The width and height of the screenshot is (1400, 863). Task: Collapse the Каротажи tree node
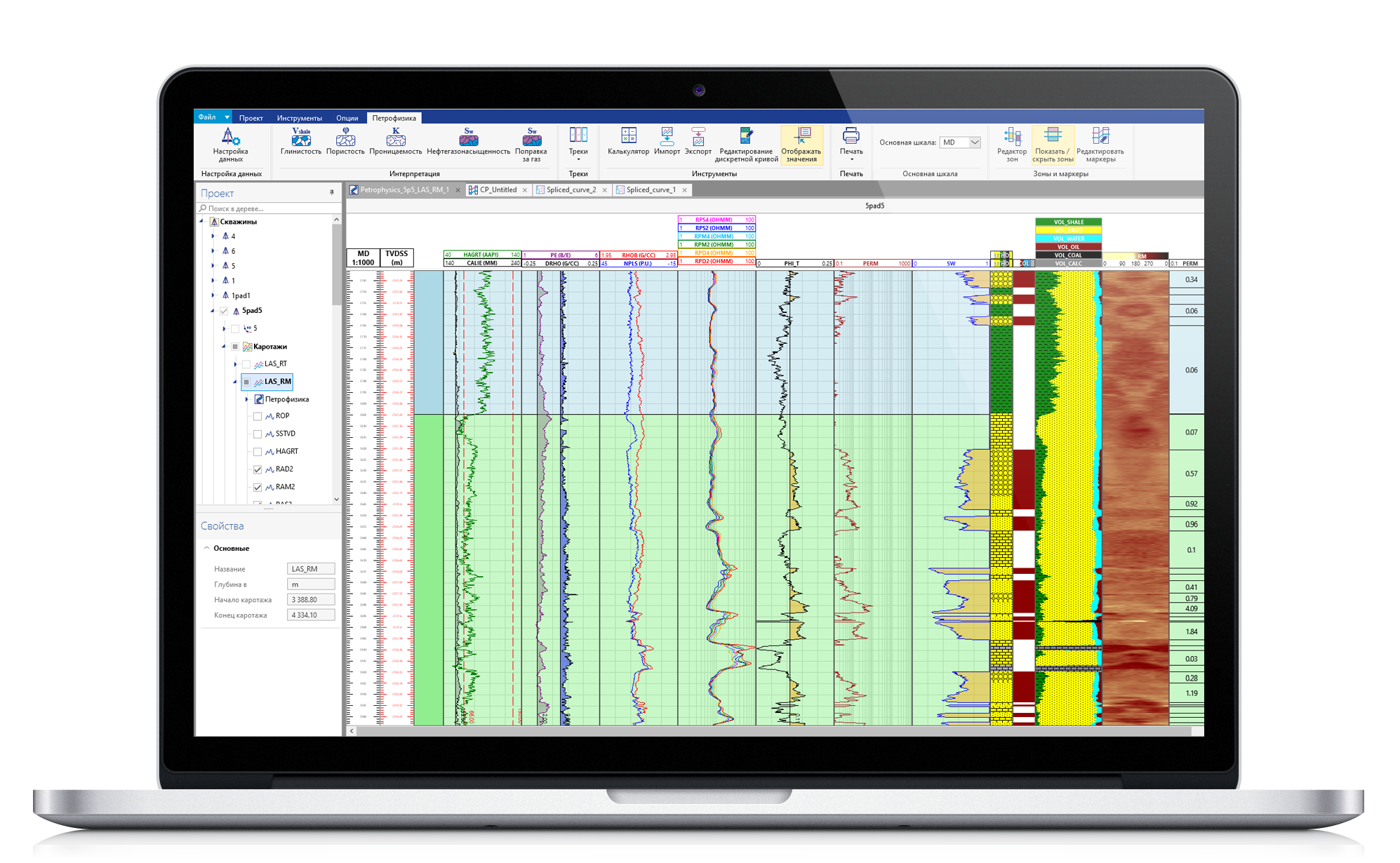click(x=224, y=347)
